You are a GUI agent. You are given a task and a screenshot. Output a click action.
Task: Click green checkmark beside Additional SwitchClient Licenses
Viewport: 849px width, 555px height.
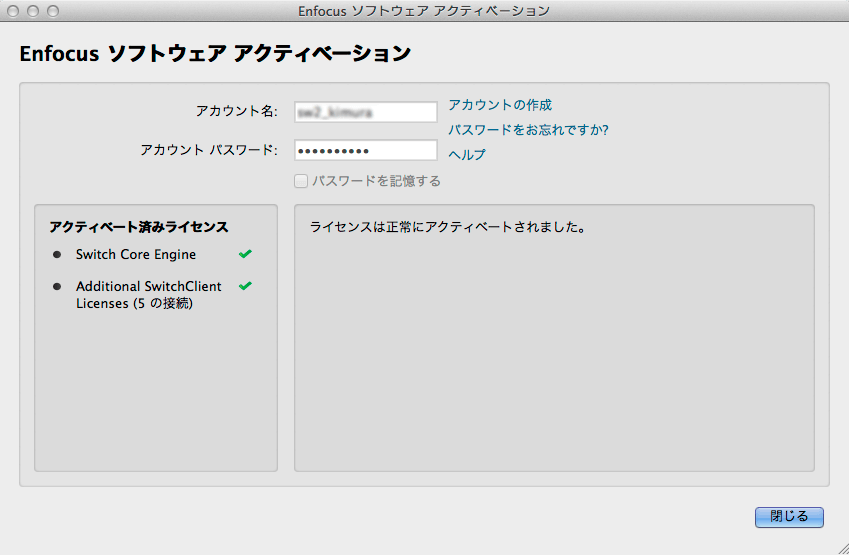(245, 285)
